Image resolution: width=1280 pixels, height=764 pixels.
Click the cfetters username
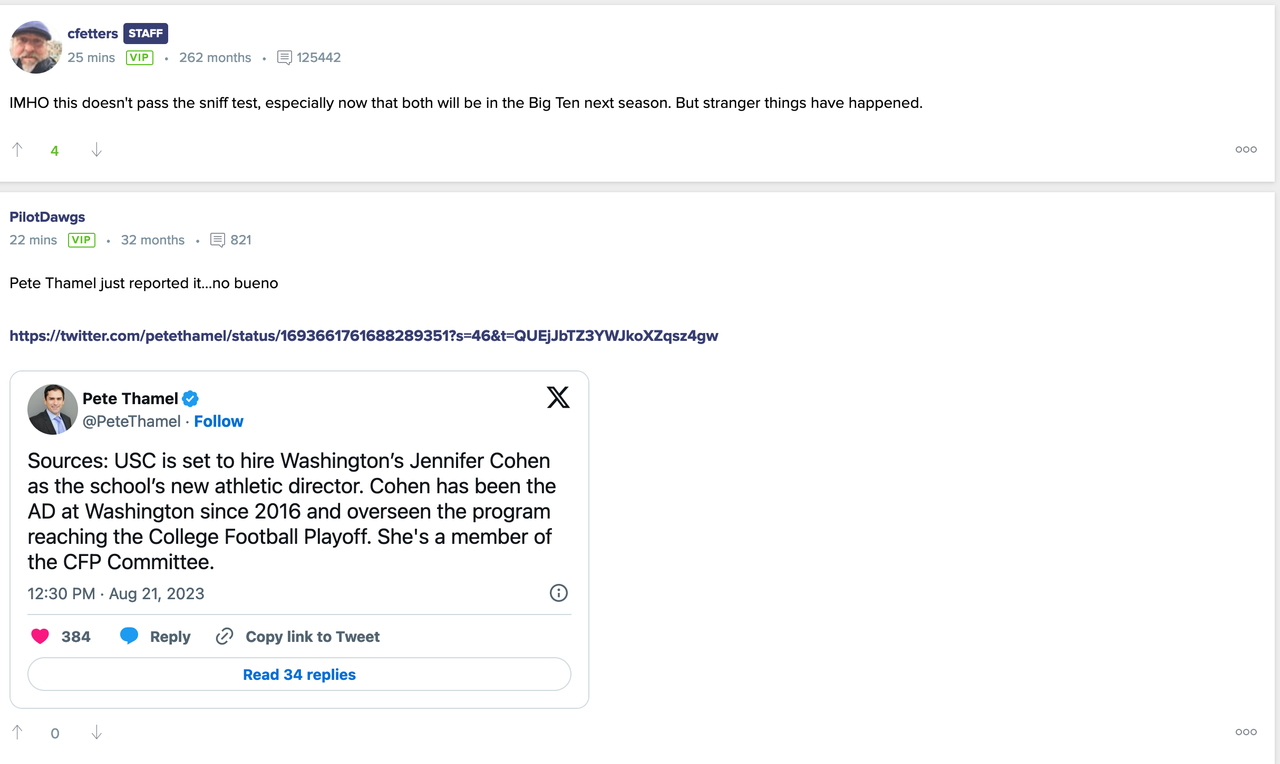coord(92,33)
